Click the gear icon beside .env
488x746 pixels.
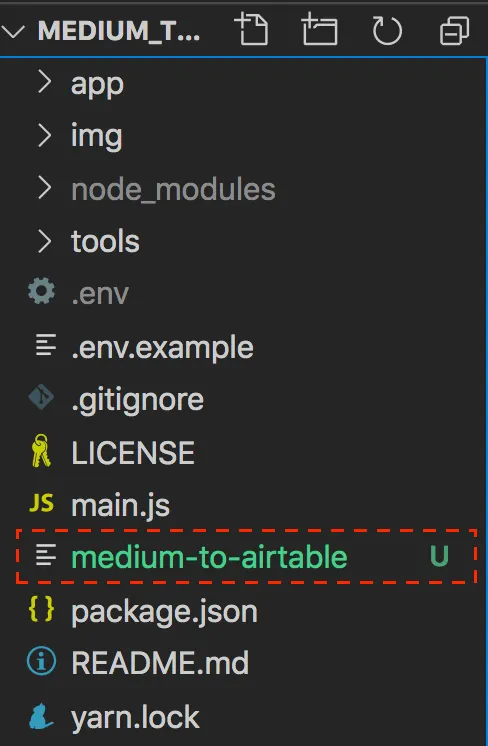[41, 291]
